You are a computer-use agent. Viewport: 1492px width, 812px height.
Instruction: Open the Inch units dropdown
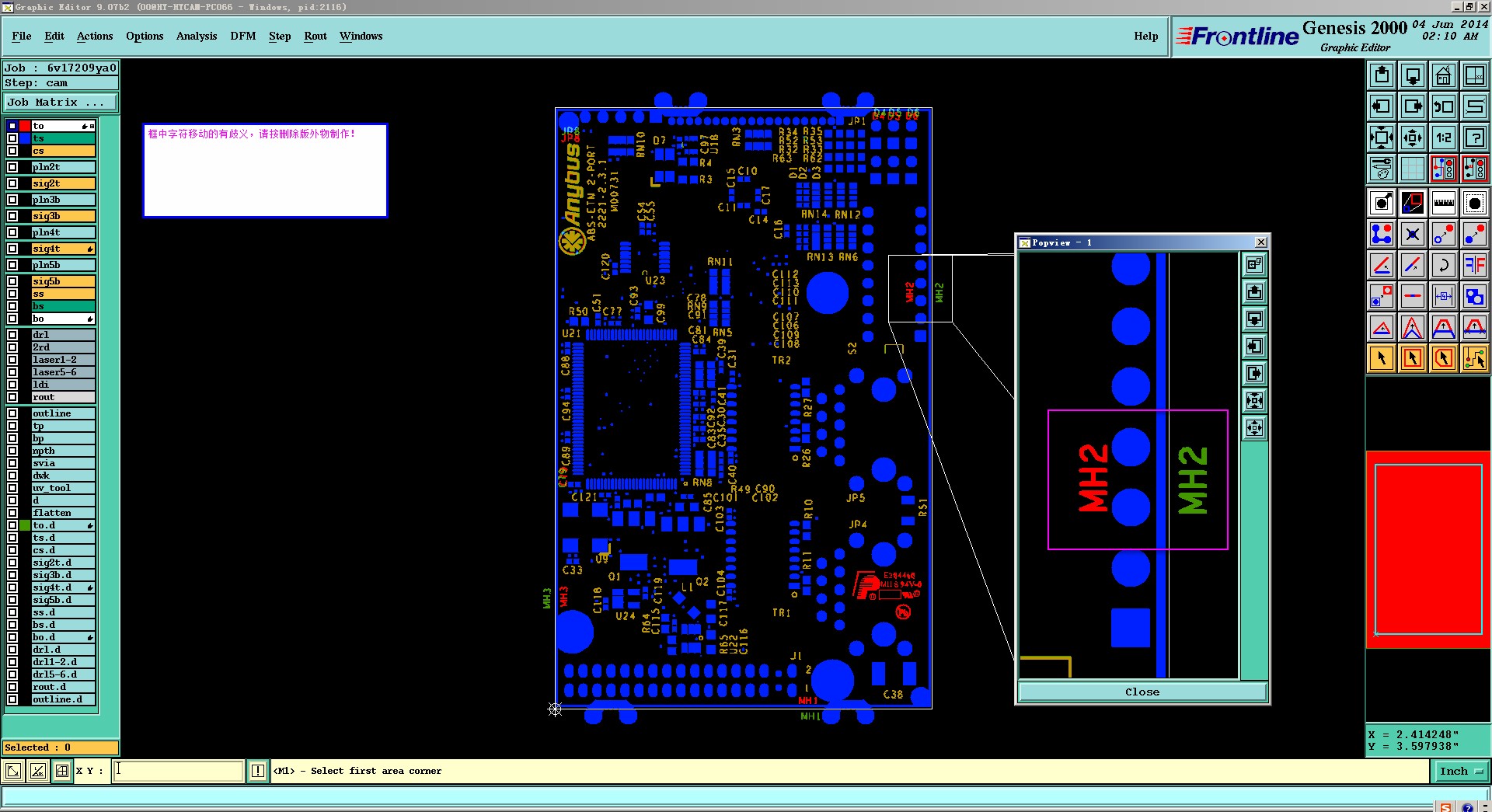coord(1461,771)
